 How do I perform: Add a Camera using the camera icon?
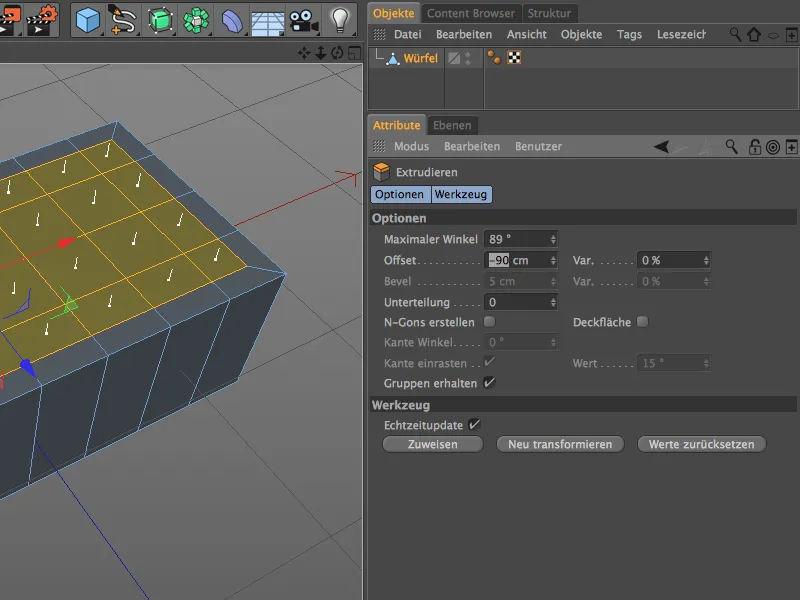[301, 19]
